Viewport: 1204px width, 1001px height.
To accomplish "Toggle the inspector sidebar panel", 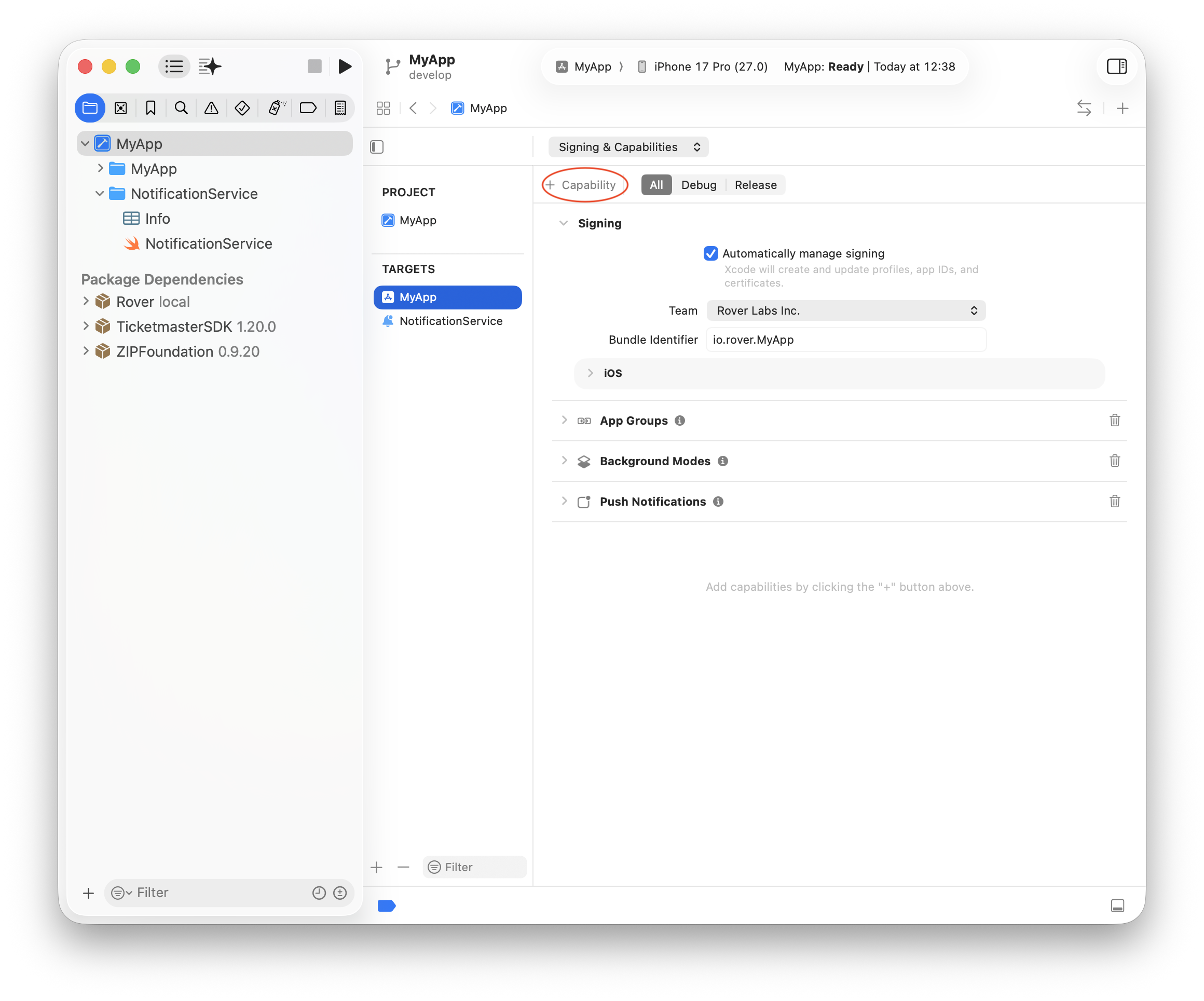I will coord(1116,66).
